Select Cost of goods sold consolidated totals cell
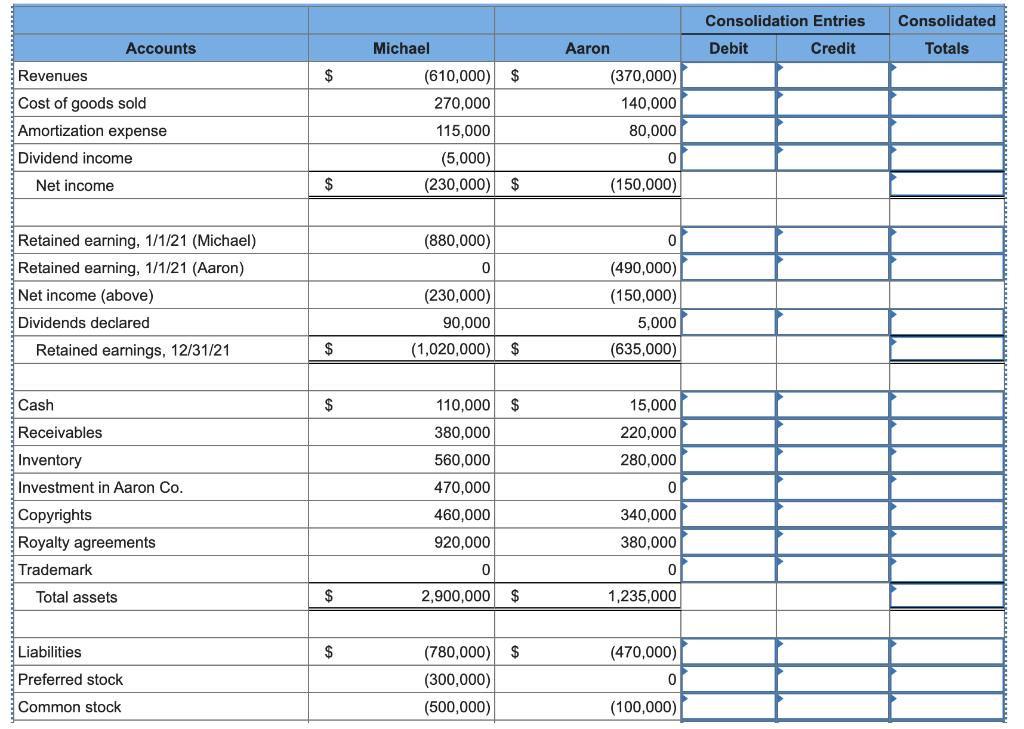 947,103
